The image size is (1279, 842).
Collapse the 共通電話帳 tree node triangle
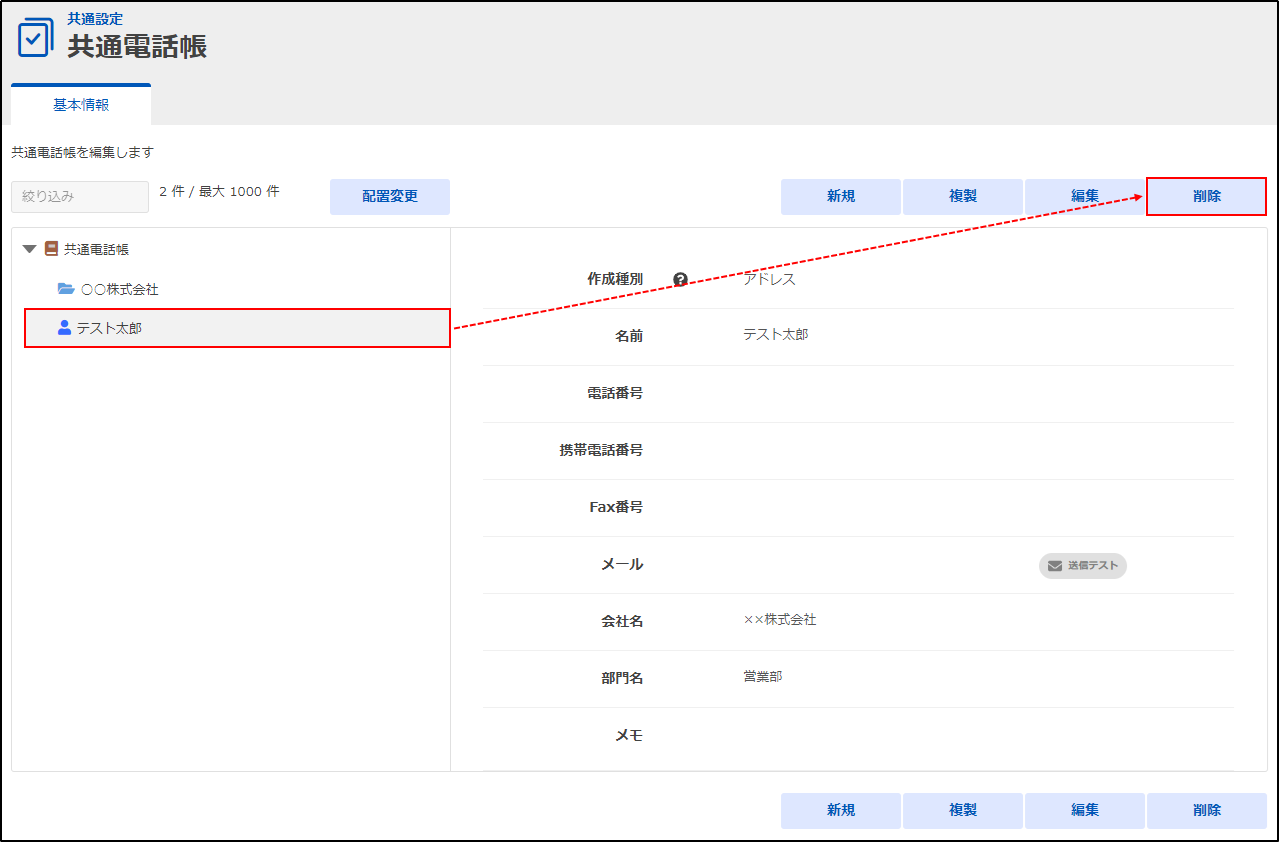(x=30, y=249)
